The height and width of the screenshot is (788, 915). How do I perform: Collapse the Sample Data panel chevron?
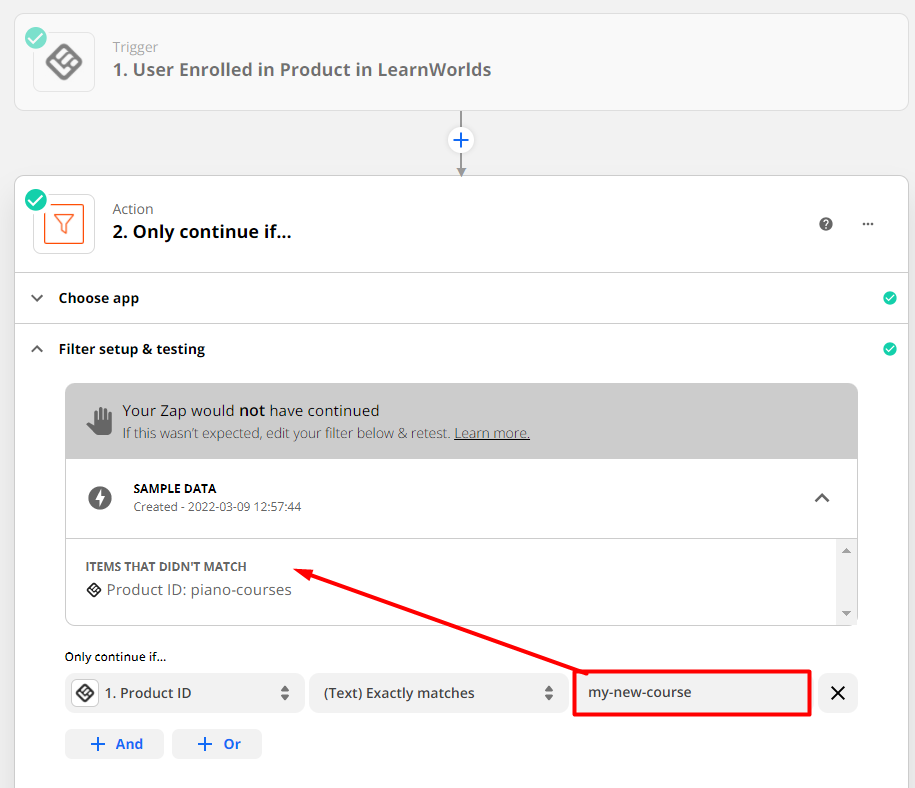[x=822, y=498]
